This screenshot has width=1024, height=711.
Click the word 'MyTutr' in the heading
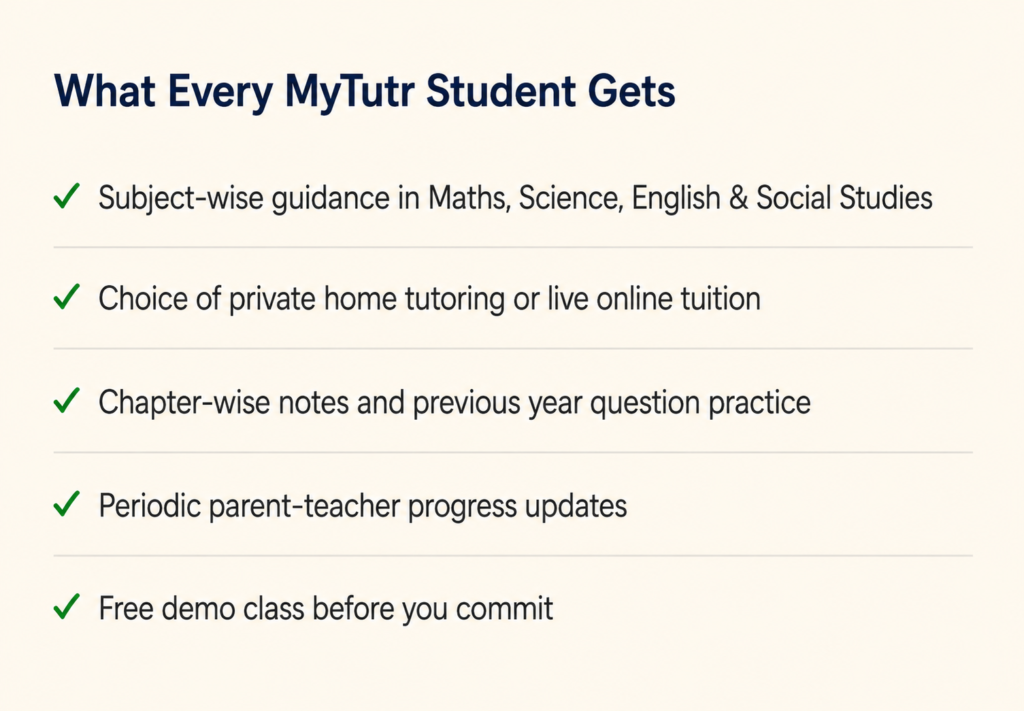tap(349, 92)
